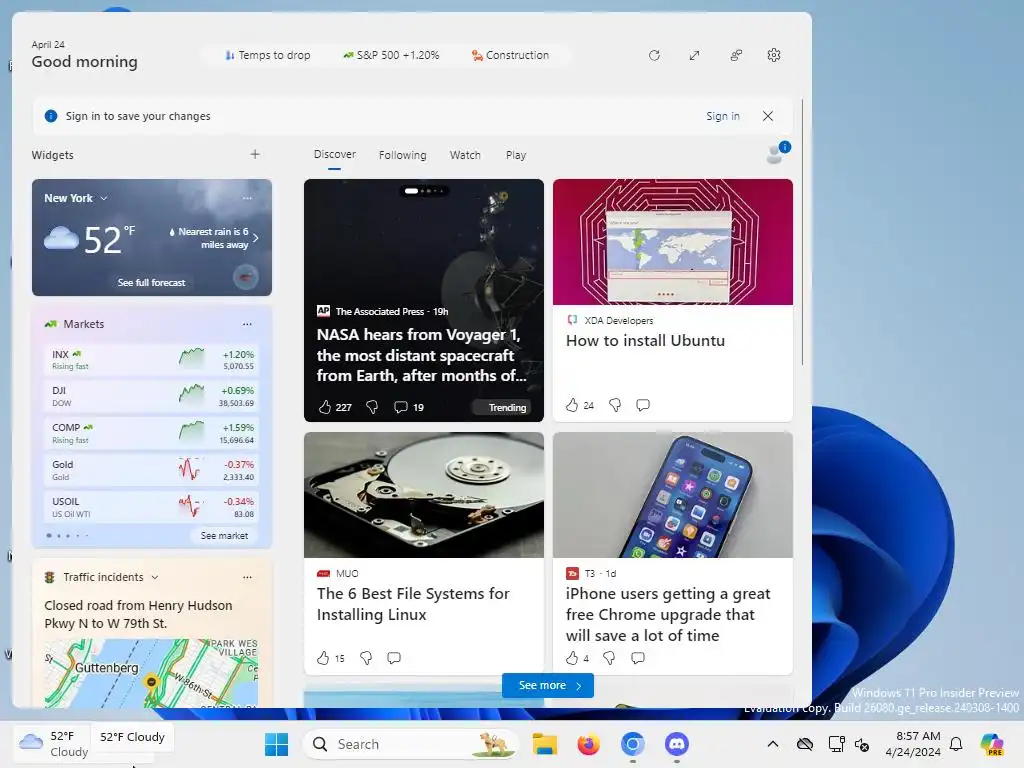Show hidden system tray icons

(773, 744)
